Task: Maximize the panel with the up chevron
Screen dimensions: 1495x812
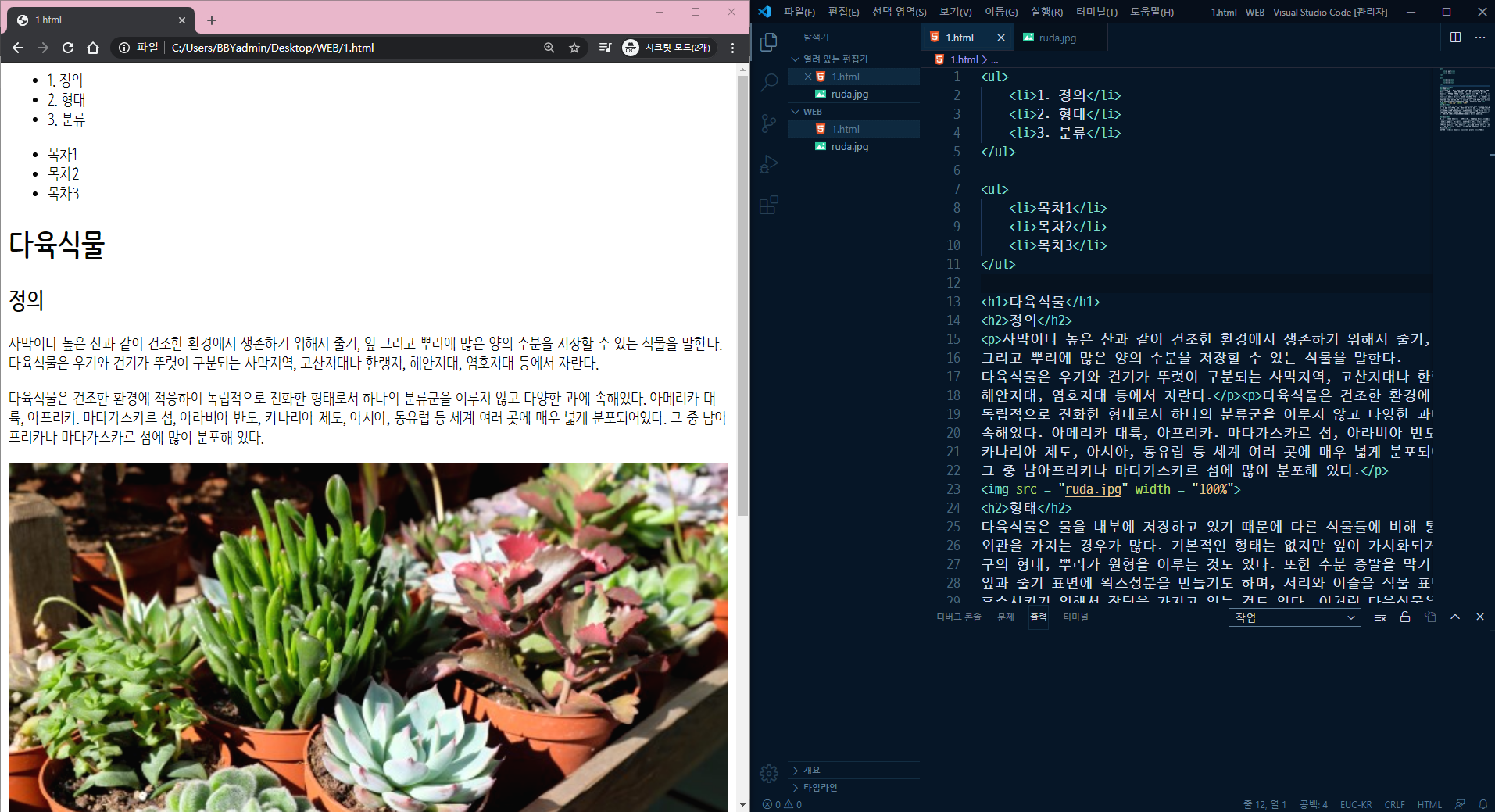Action: coord(1455,617)
